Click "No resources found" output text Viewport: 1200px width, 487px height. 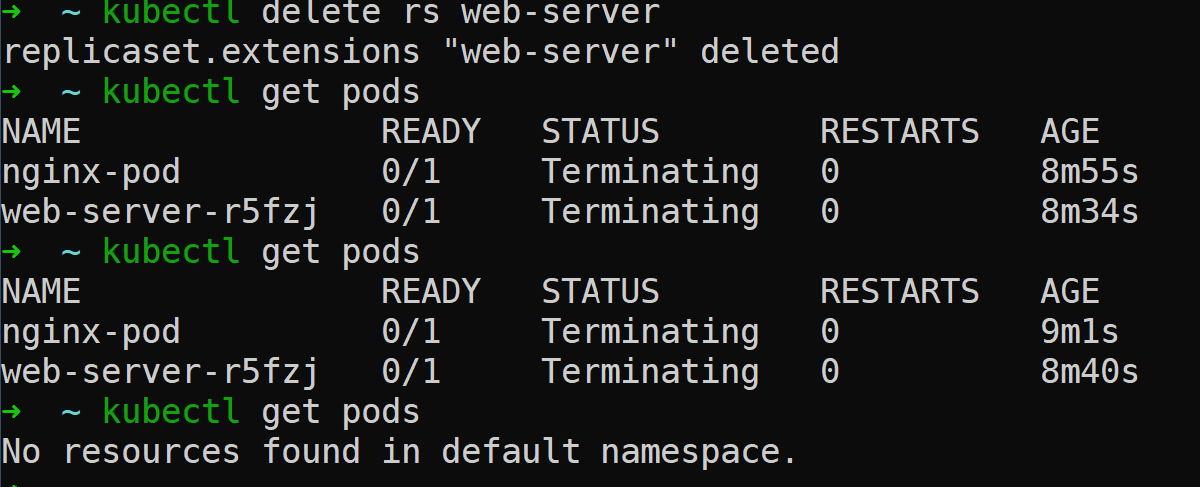coord(180,452)
